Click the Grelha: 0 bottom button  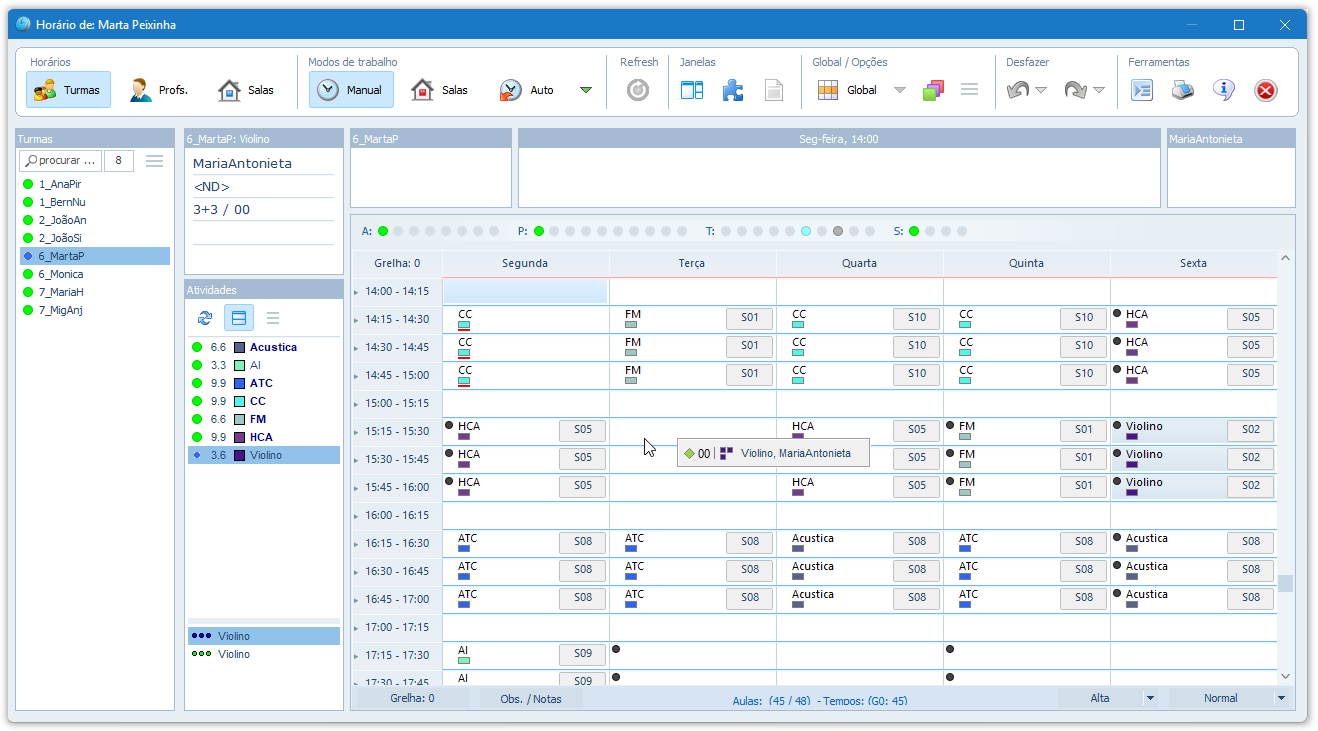[412, 698]
